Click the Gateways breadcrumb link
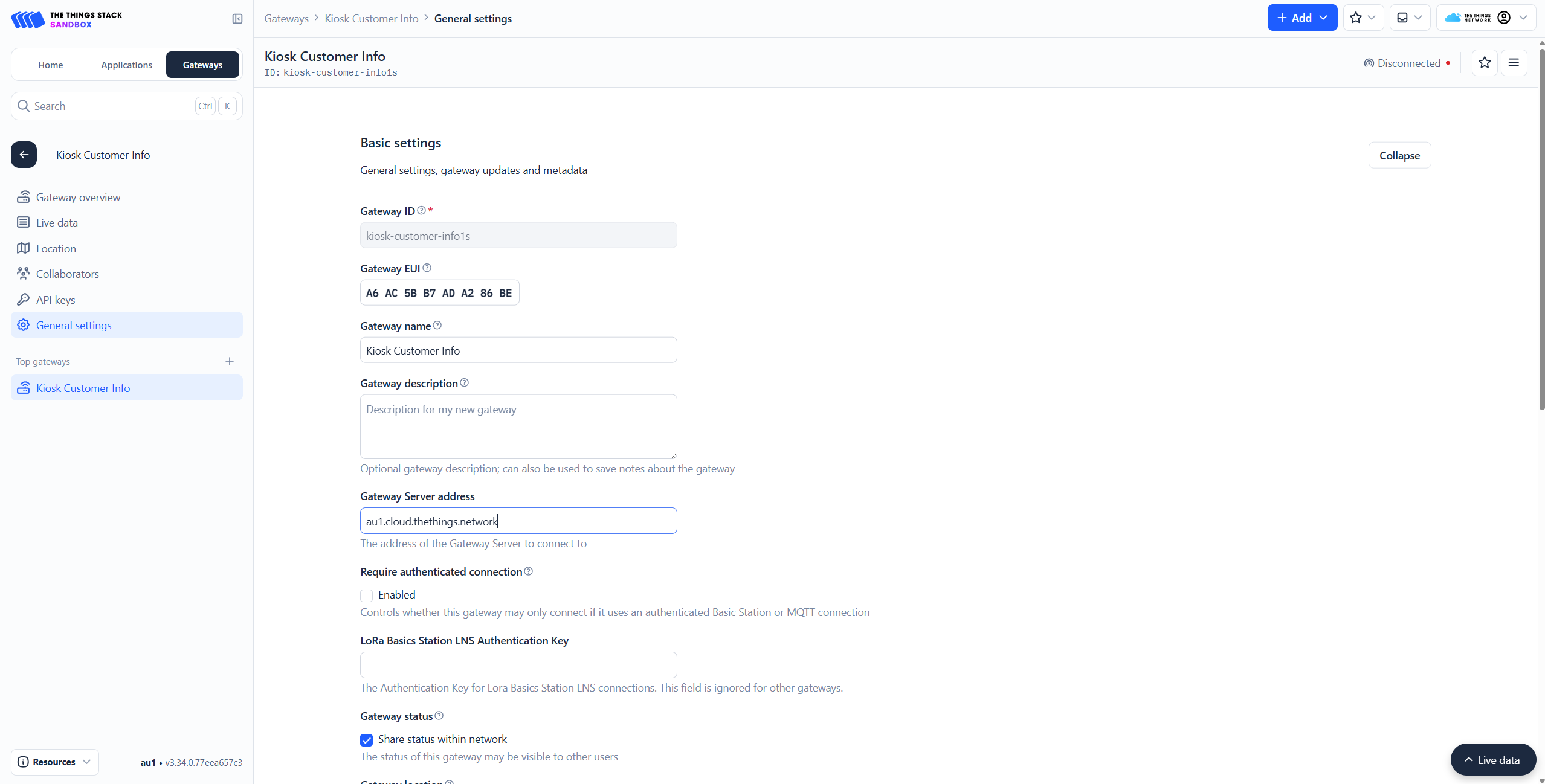 pos(286,19)
